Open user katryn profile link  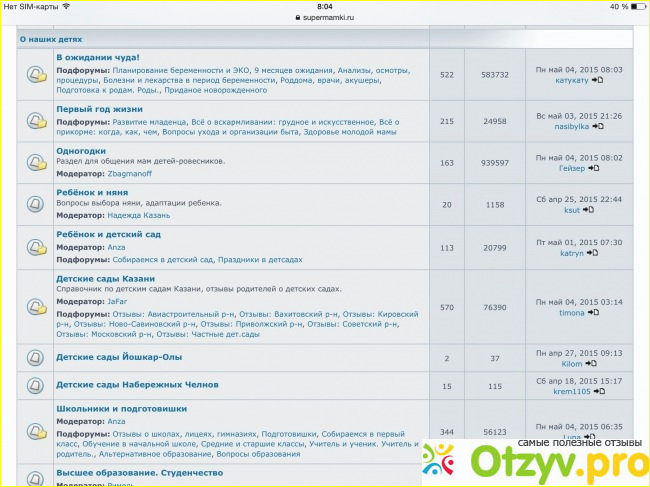pyautogui.click(x=571, y=253)
